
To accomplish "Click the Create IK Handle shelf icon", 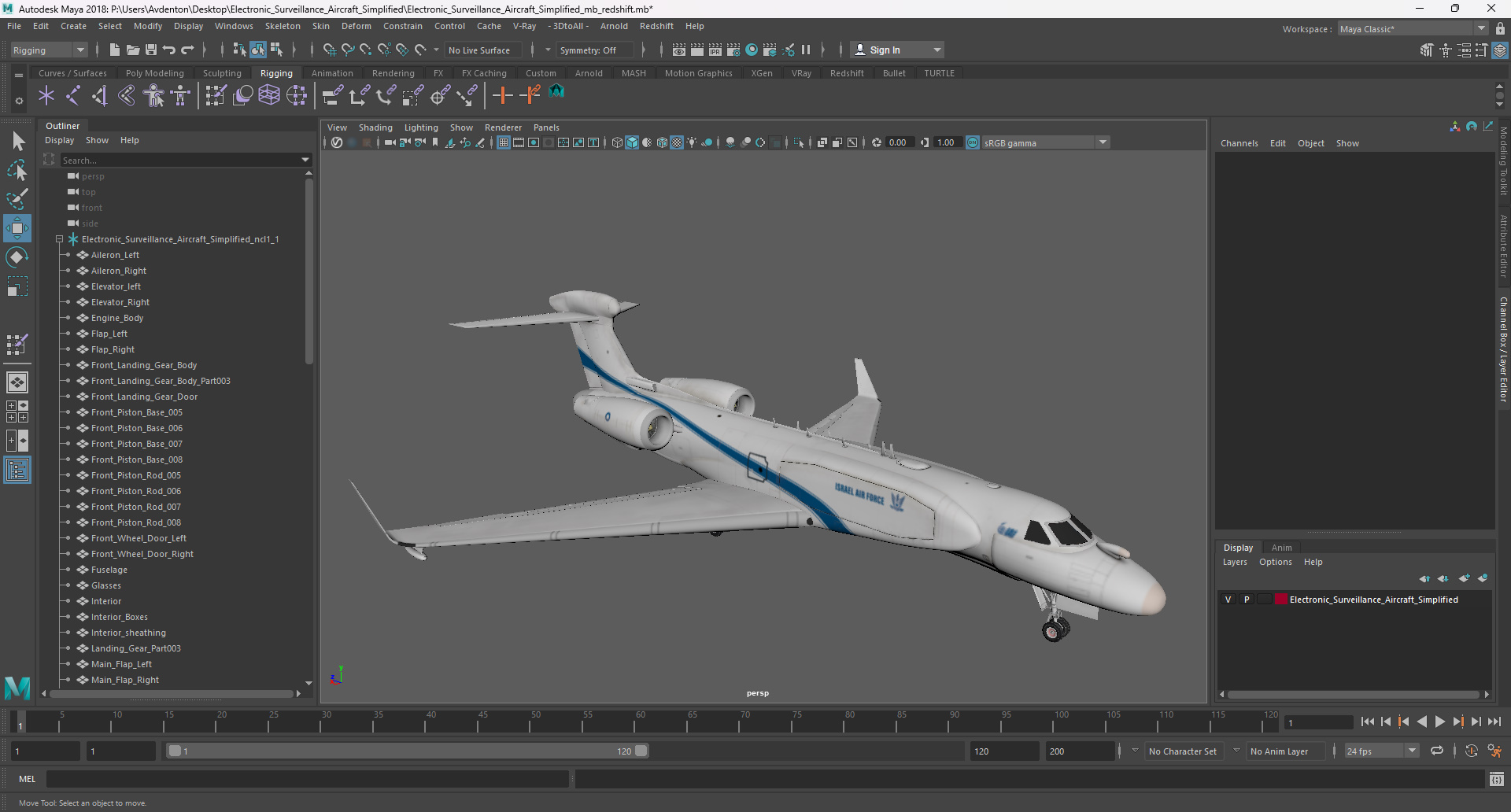I will click(100, 96).
